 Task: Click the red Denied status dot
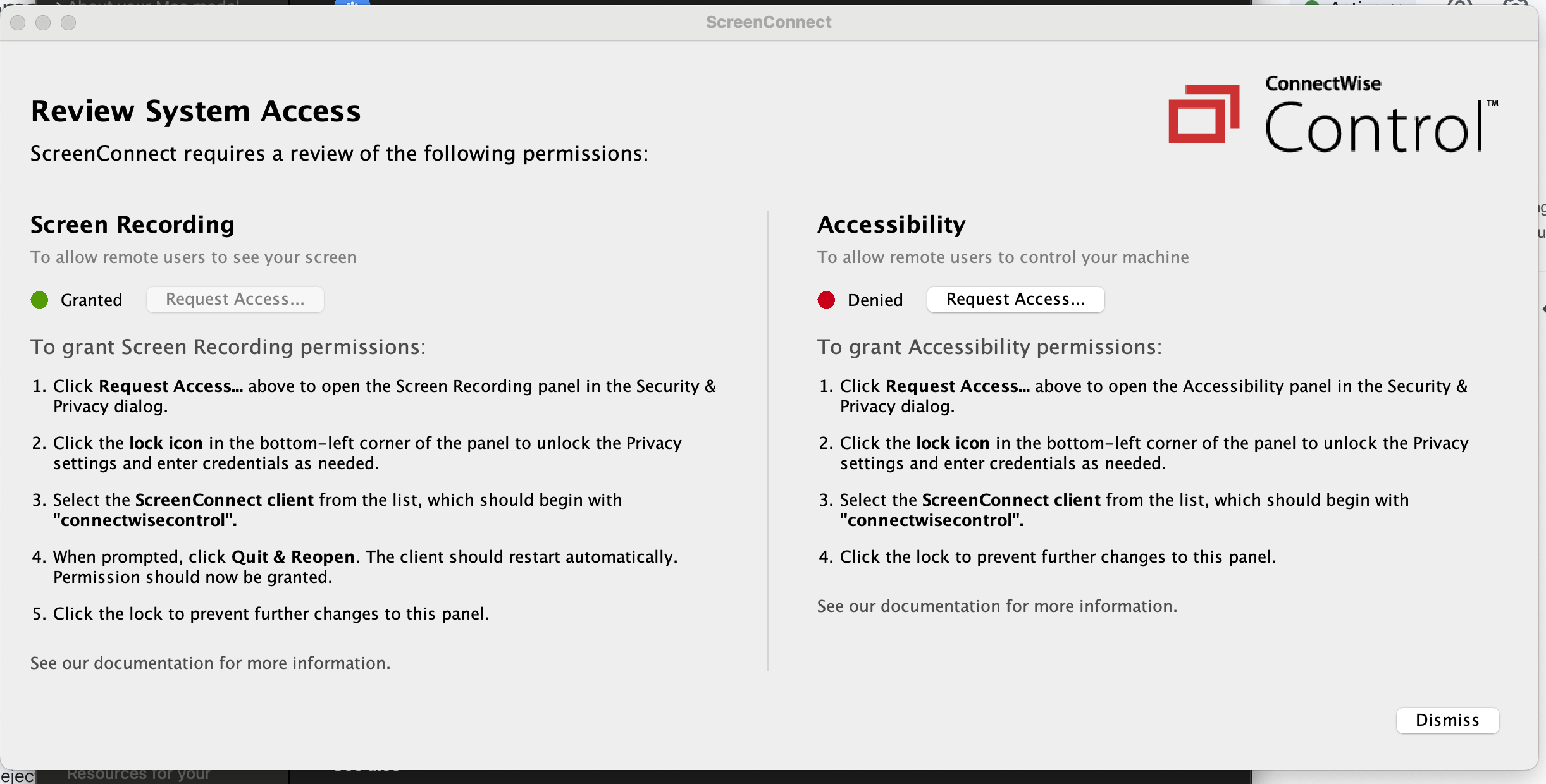[826, 300]
